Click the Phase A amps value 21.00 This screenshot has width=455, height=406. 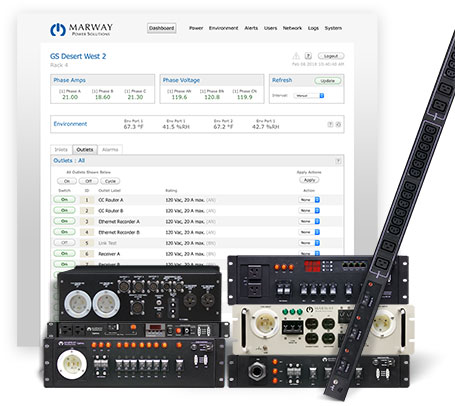[70, 97]
